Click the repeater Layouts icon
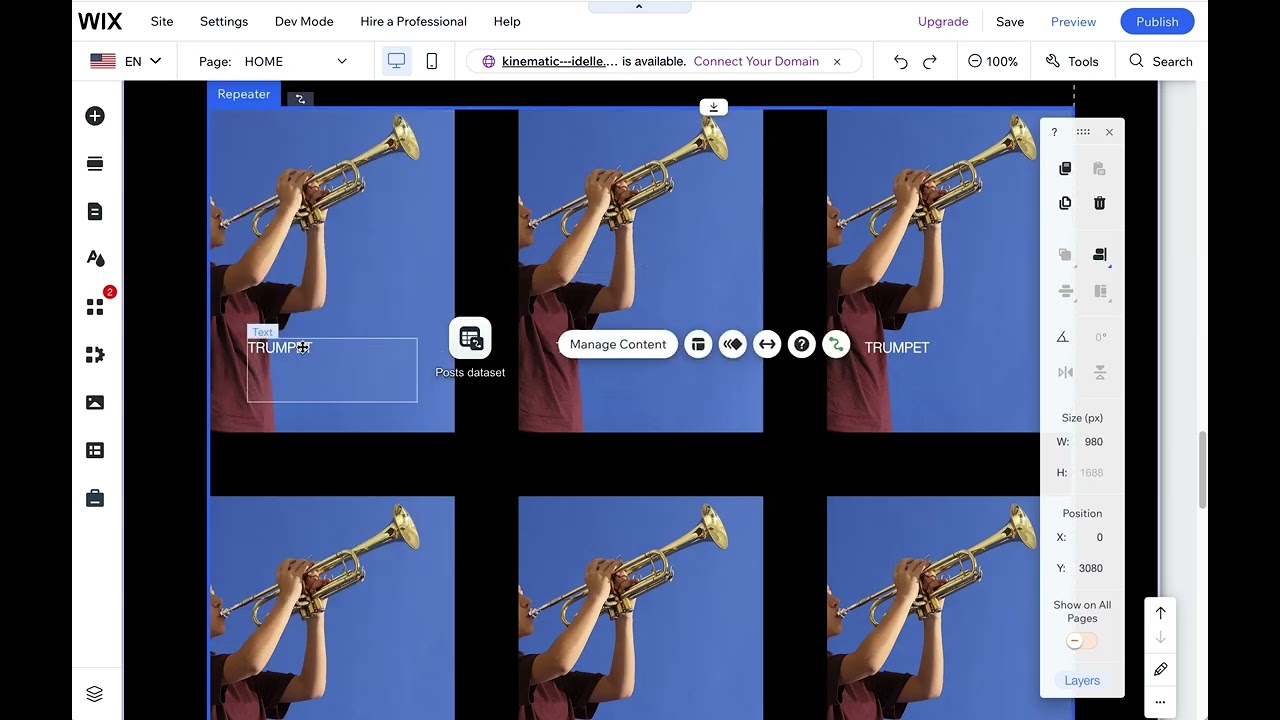The width and height of the screenshot is (1280, 720). [x=698, y=344]
